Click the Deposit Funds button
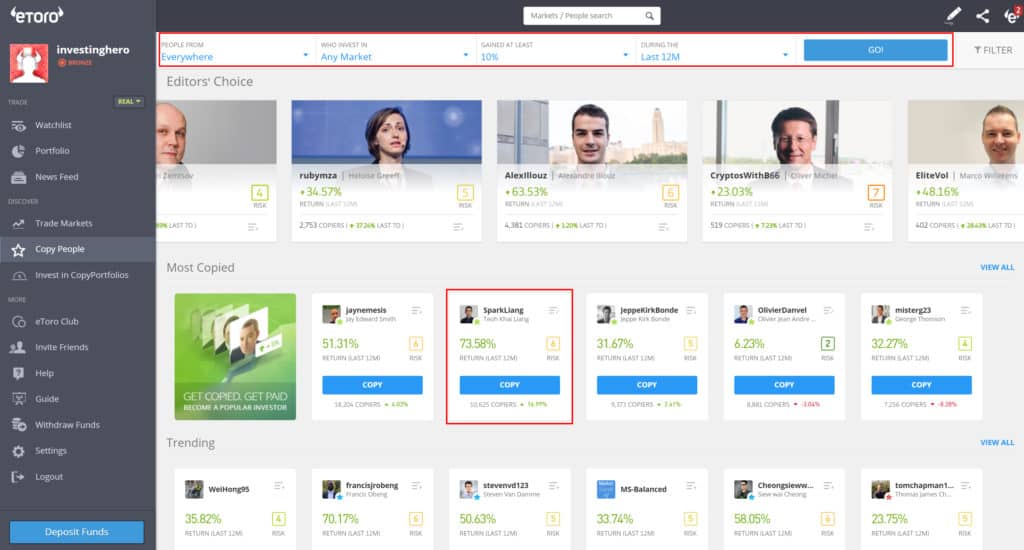 (76, 532)
